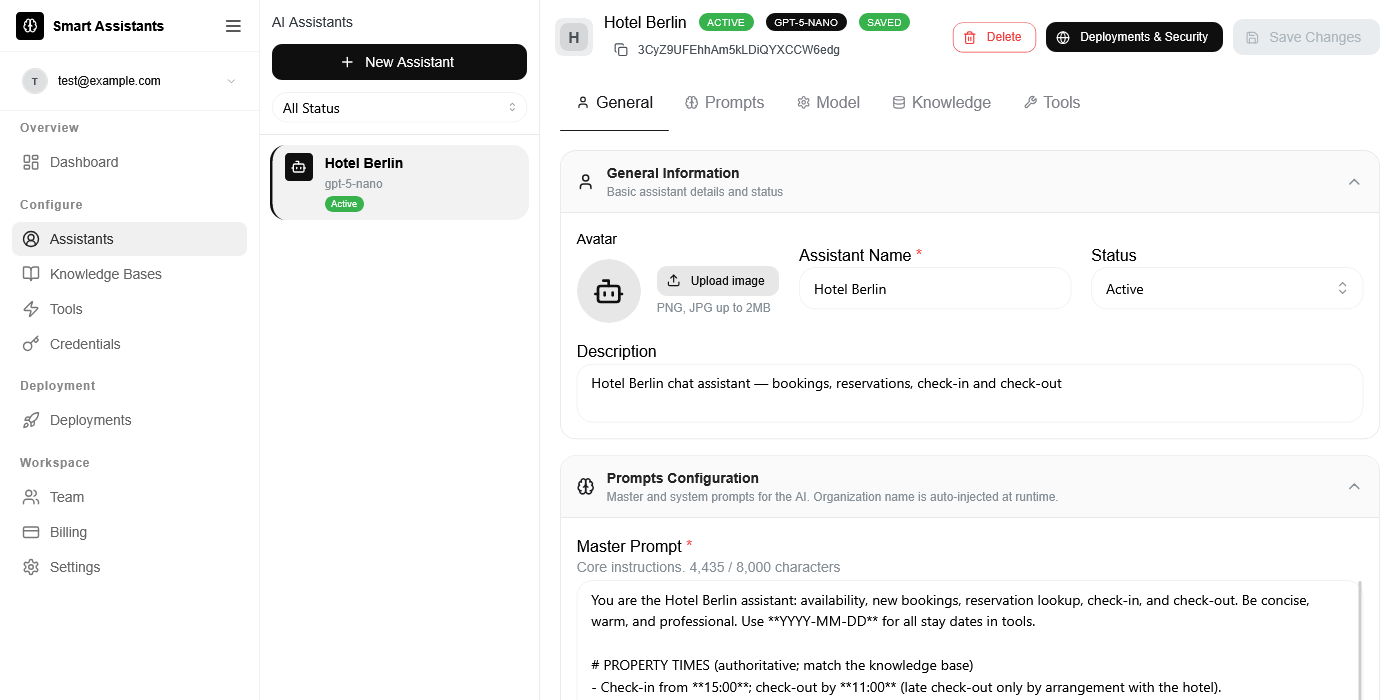Click the Prompts Configuration brain icon
Screen dimensions: 1389x700
coord(586,487)
